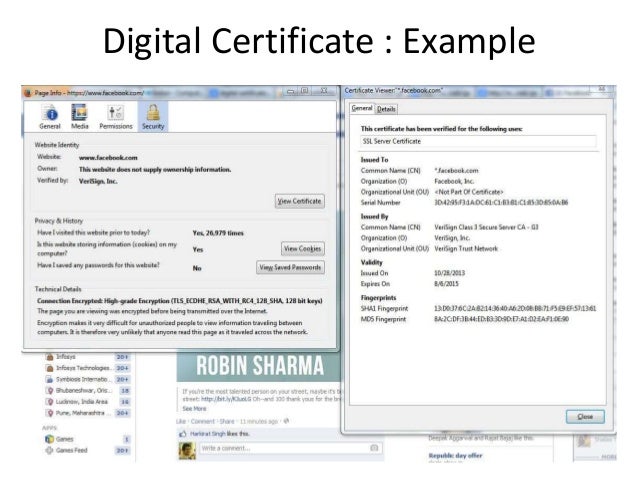Click the bit.ly link in the post

(226, 399)
